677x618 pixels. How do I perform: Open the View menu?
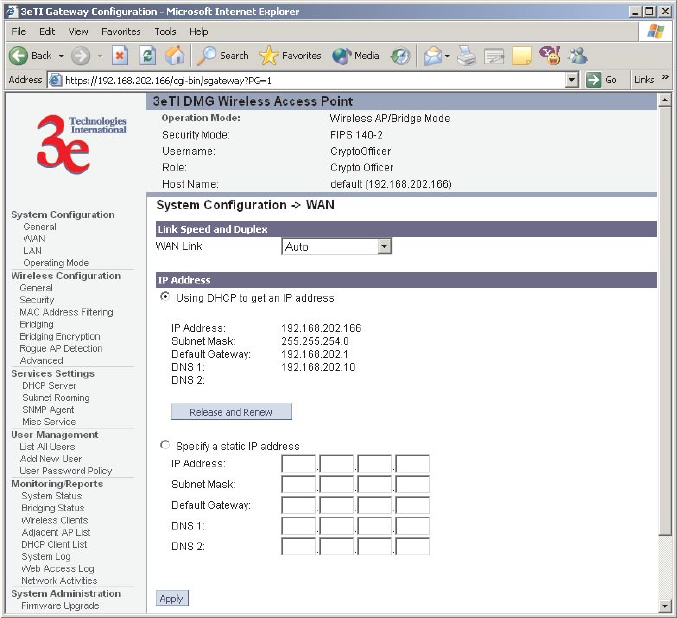pyautogui.click(x=78, y=32)
